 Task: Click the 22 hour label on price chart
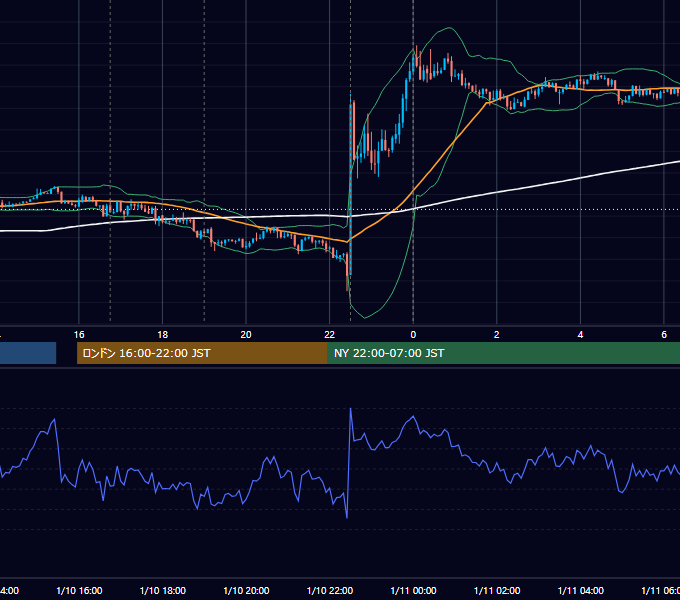pyautogui.click(x=330, y=335)
